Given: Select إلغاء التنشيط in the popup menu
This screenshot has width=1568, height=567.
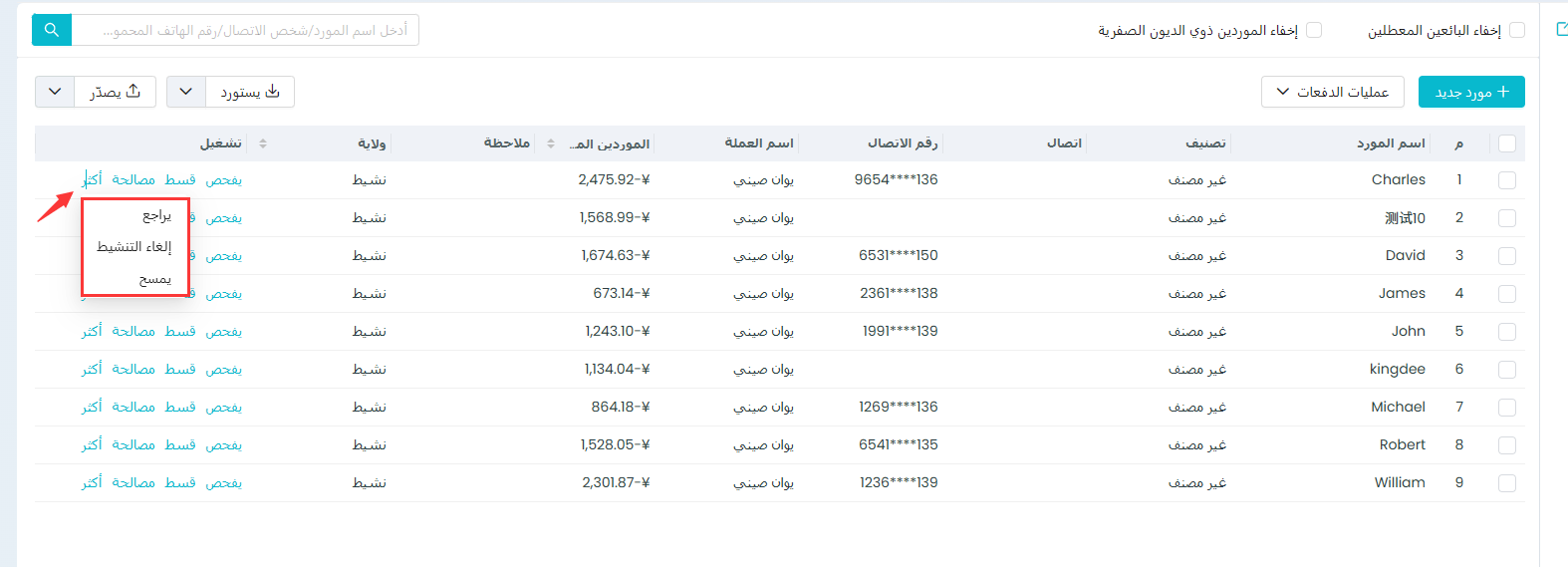Looking at the screenshot, I should (134, 247).
